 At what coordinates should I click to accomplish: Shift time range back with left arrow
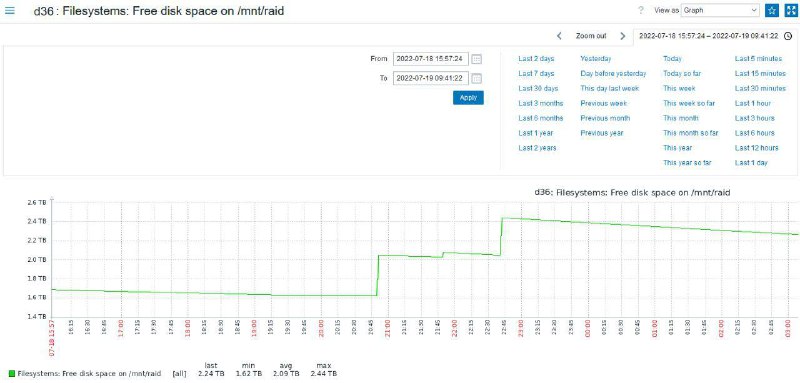(559, 36)
